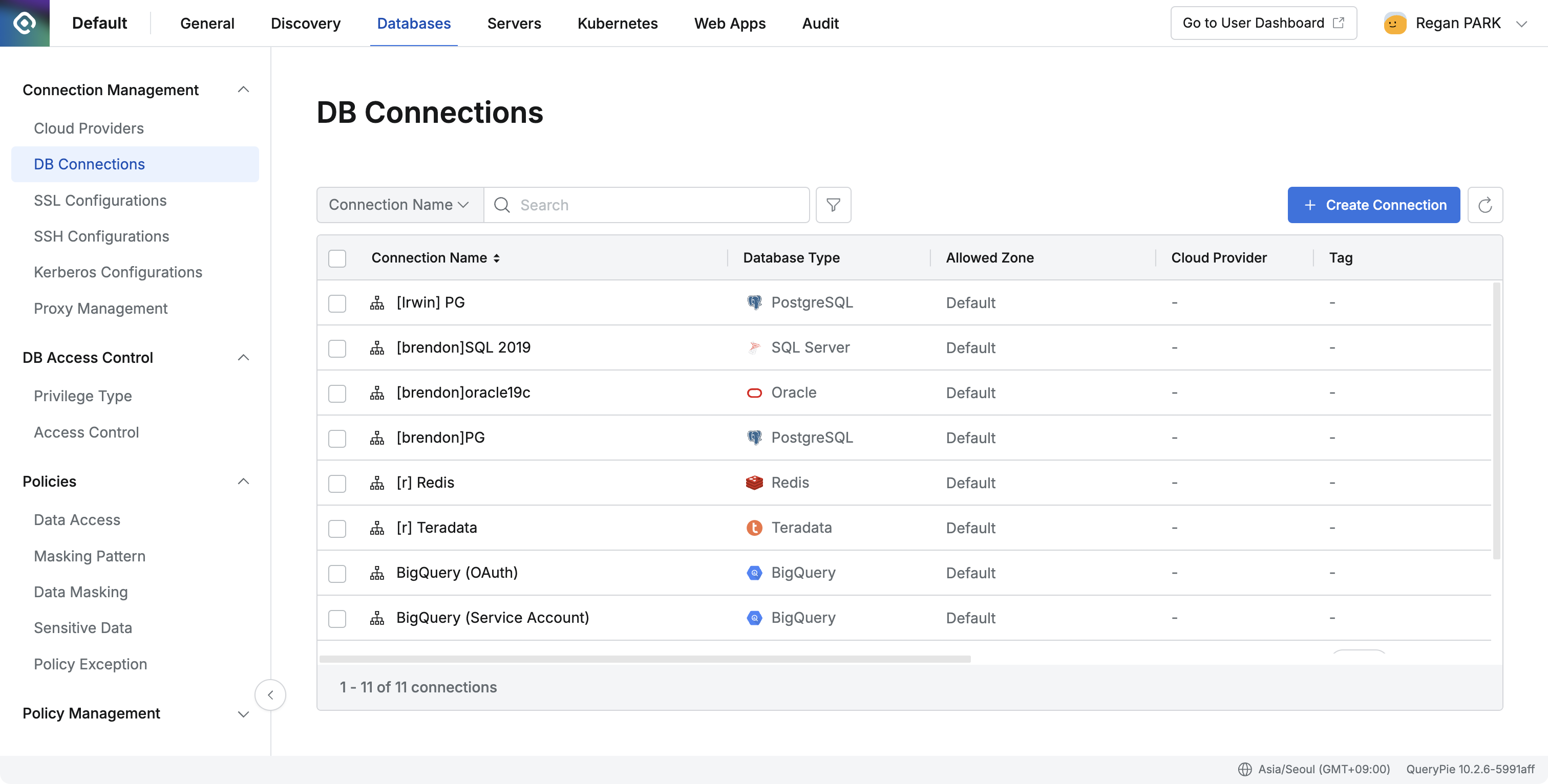Switch to the Kubernetes tab
The image size is (1548, 784).
(x=617, y=23)
